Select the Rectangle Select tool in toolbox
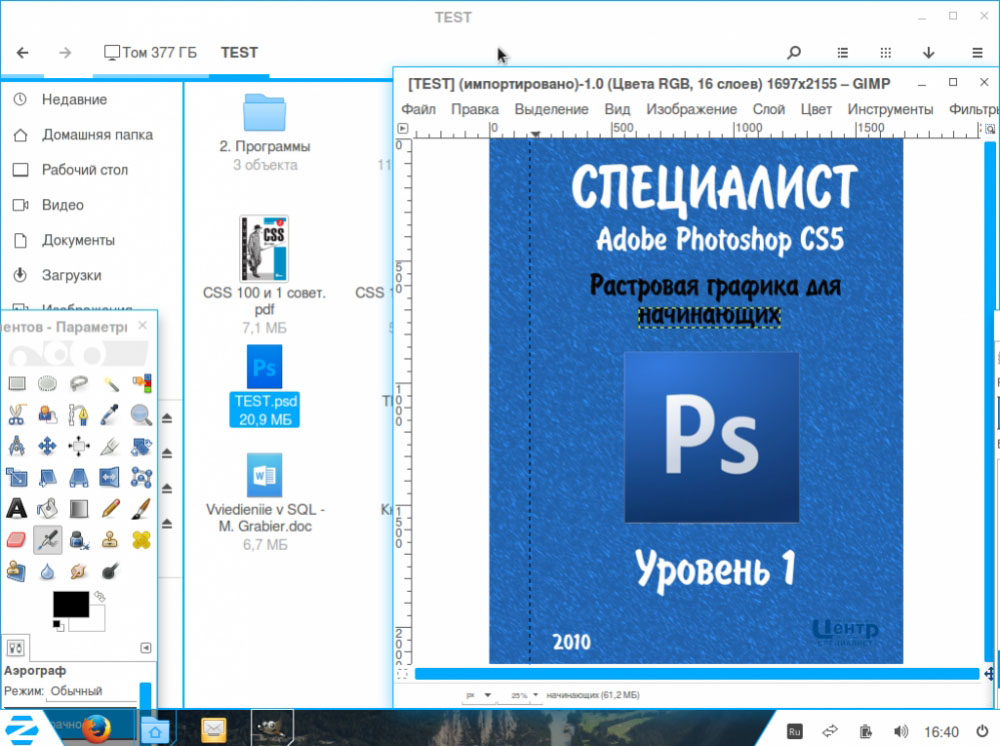 click(17, 383)
